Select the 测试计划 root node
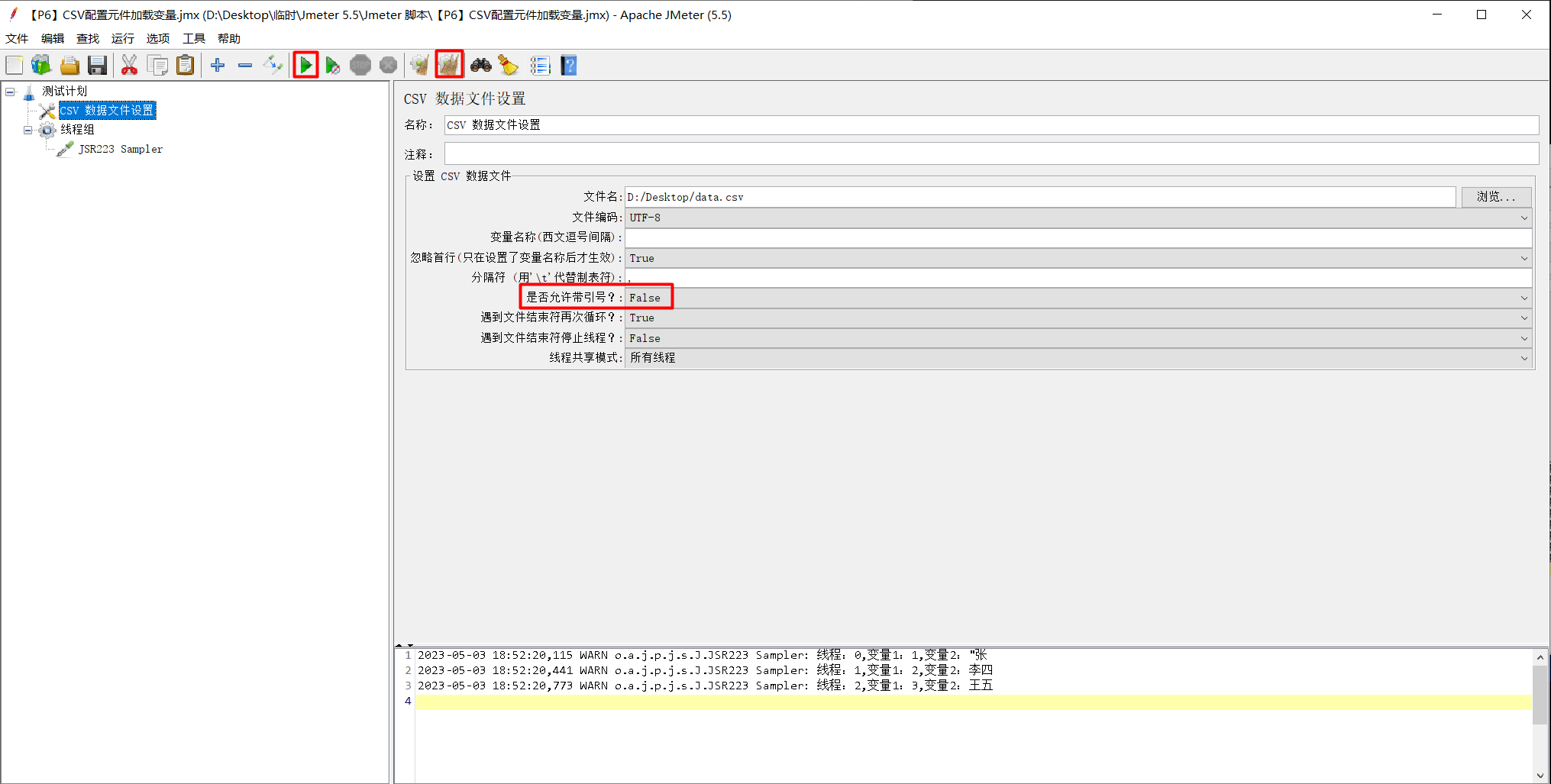The image size is (1551, 784). tap(65, 92)
